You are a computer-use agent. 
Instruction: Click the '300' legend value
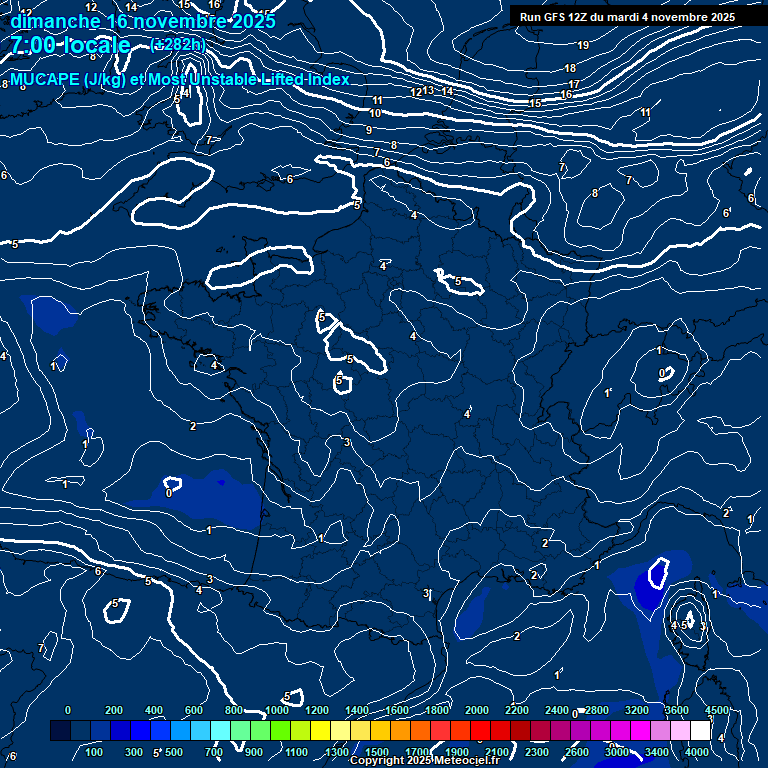point(134,752)
